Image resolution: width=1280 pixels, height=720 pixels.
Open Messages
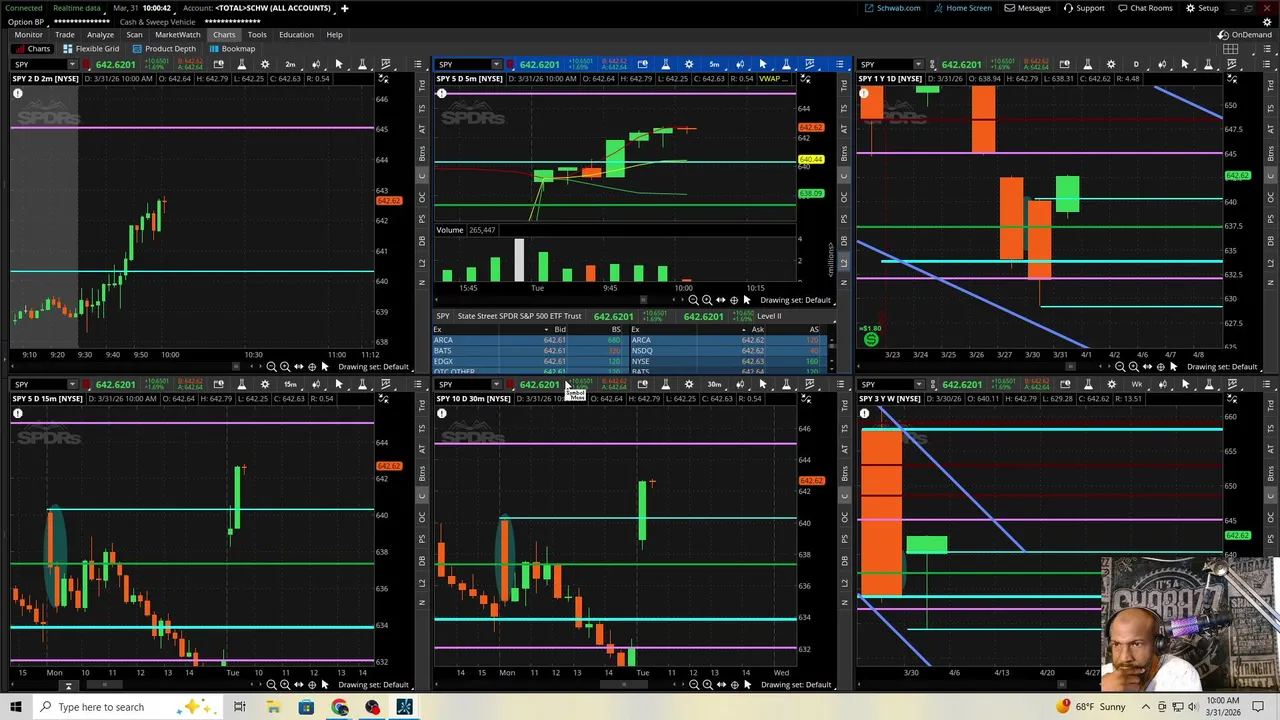pyautogui.click(x=1028, y=8)
